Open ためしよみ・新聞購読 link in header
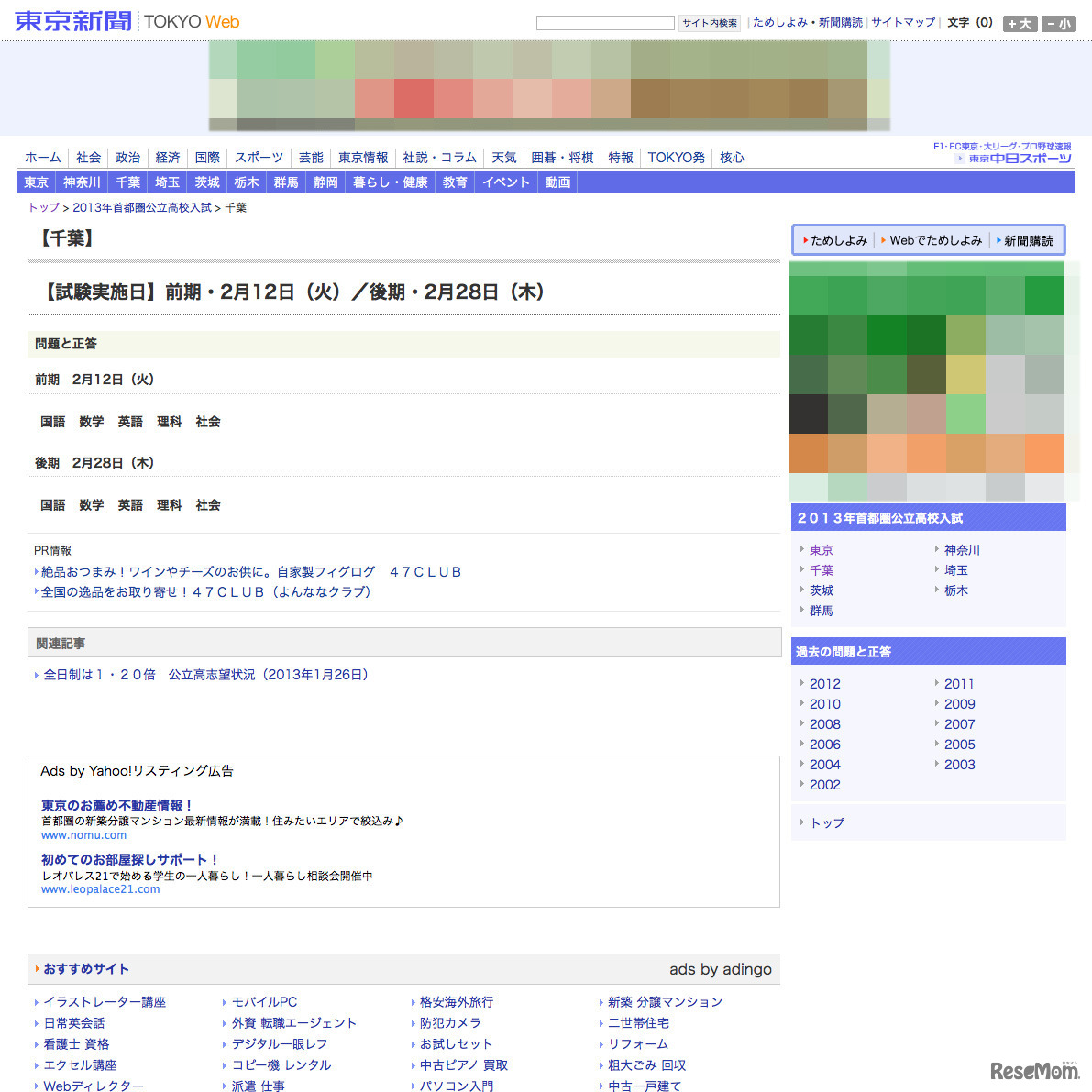This screenshot has height=1092, width=1092. [x=807, y=22]
